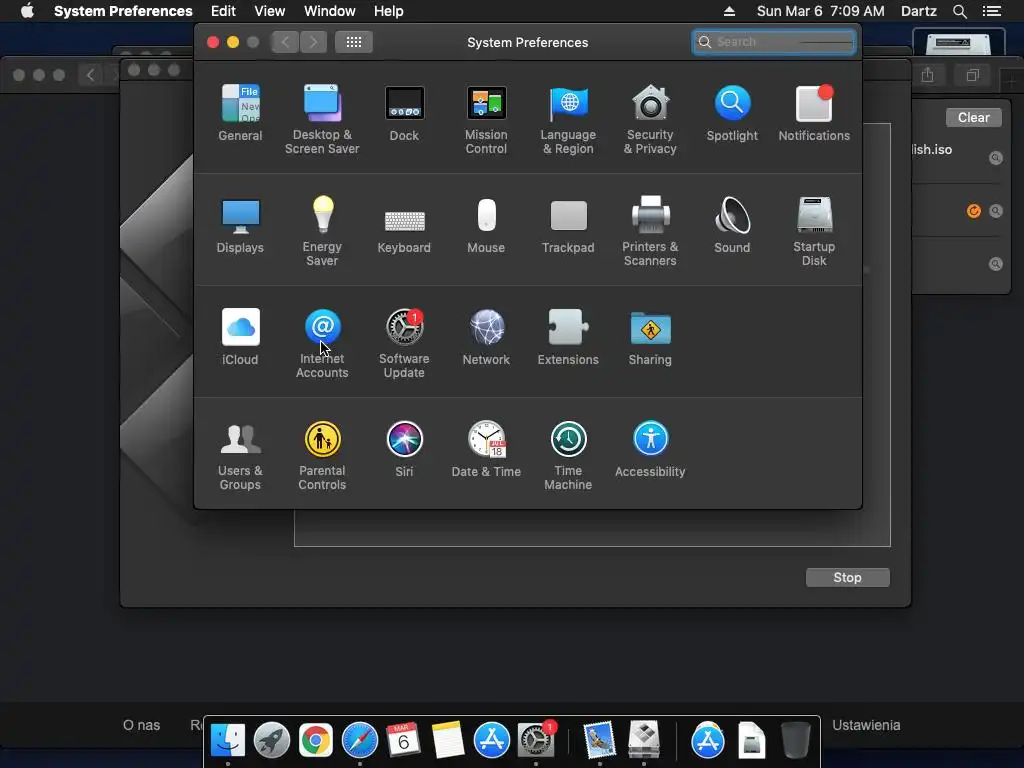Open the Trash in the Dock
The image size is (1024, 768).
tap(795, 741)
